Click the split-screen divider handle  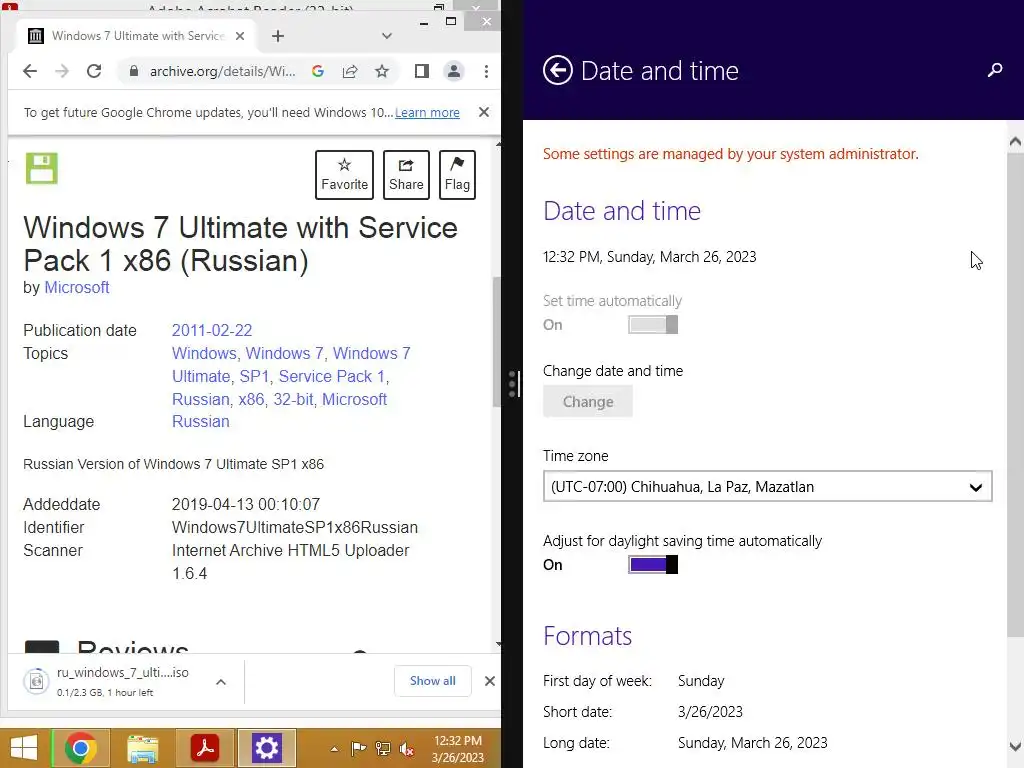[x=513, y=384]
